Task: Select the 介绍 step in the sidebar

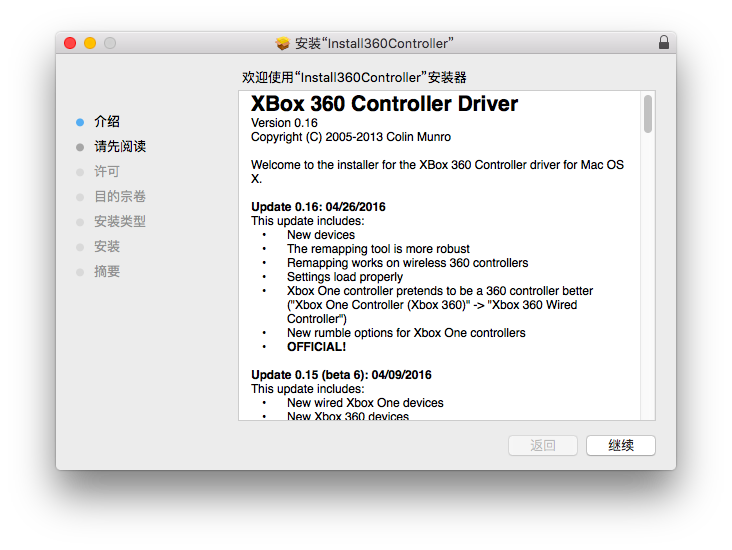Action: 107,121
